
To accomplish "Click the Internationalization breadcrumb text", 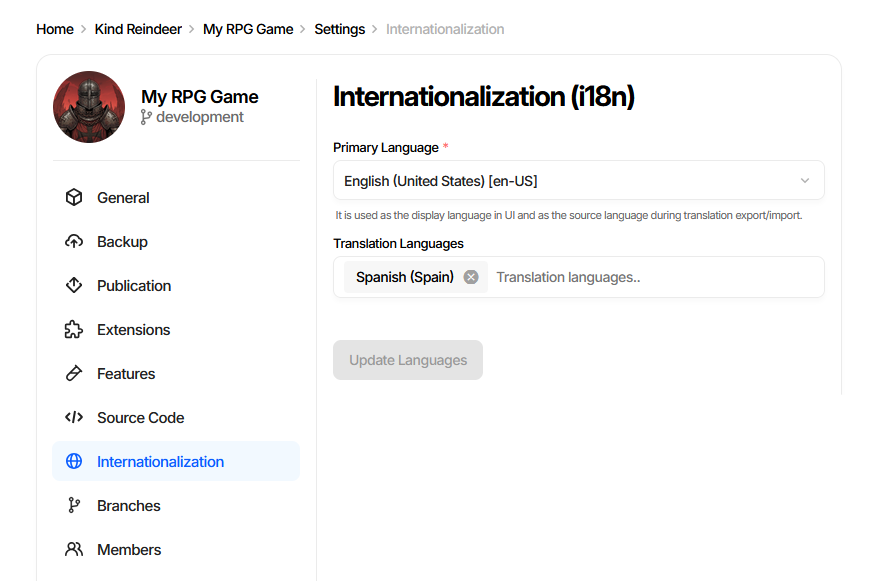I will [x=445, y=29].
